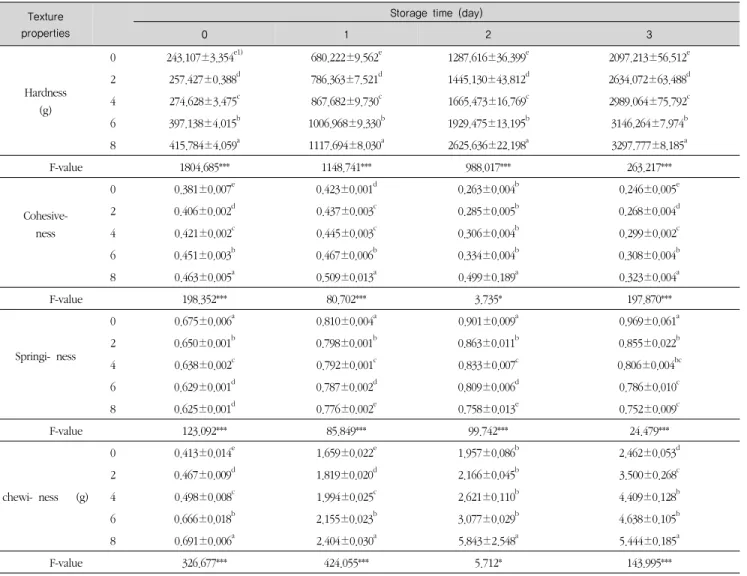Select springiness value 0.969±0.061
This screenshot has height=576, width=747.
point(649,321)
